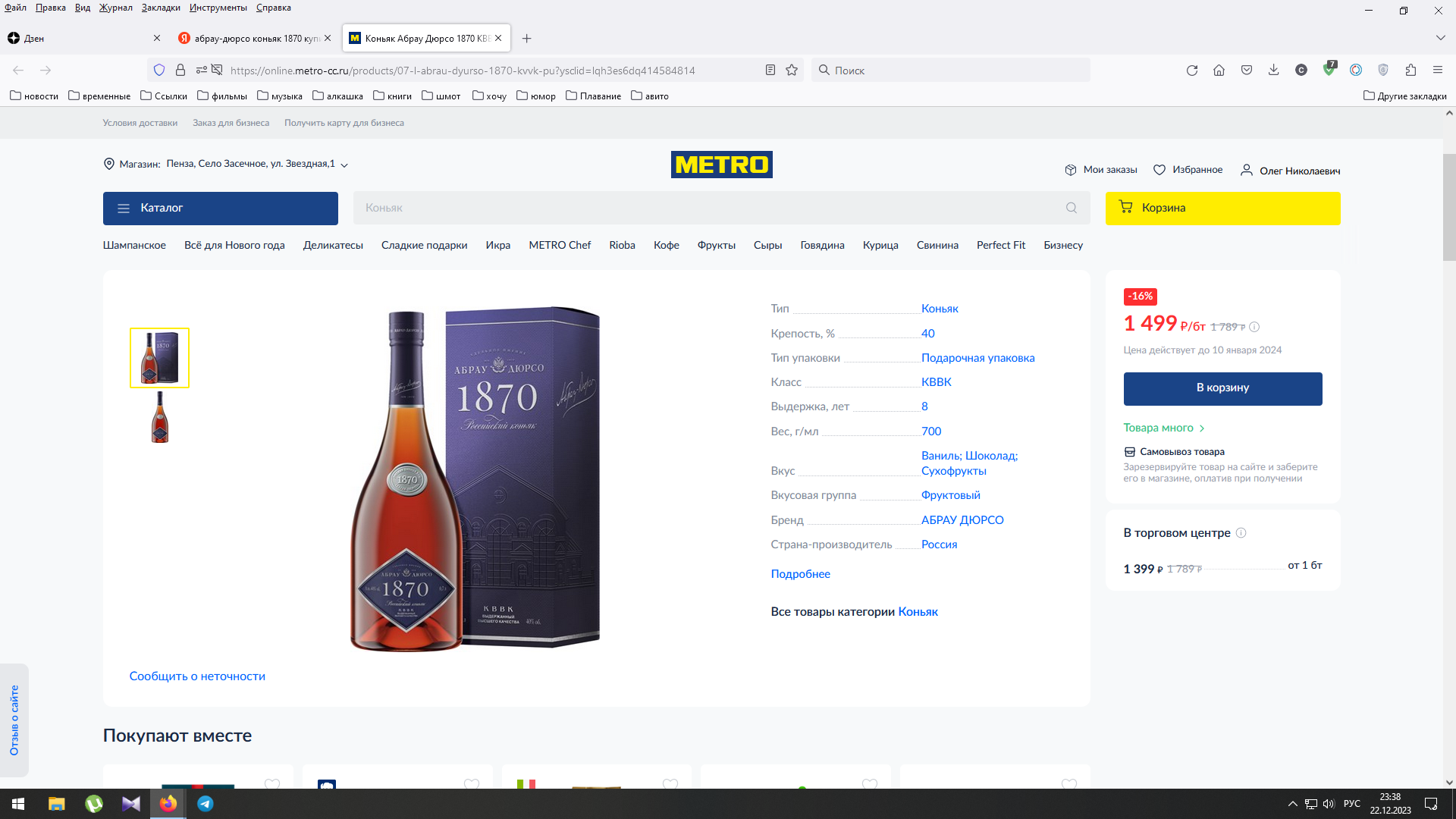
Task: Expand the store address dropdown
Action: pyautogui.click(x=344, y=165)
